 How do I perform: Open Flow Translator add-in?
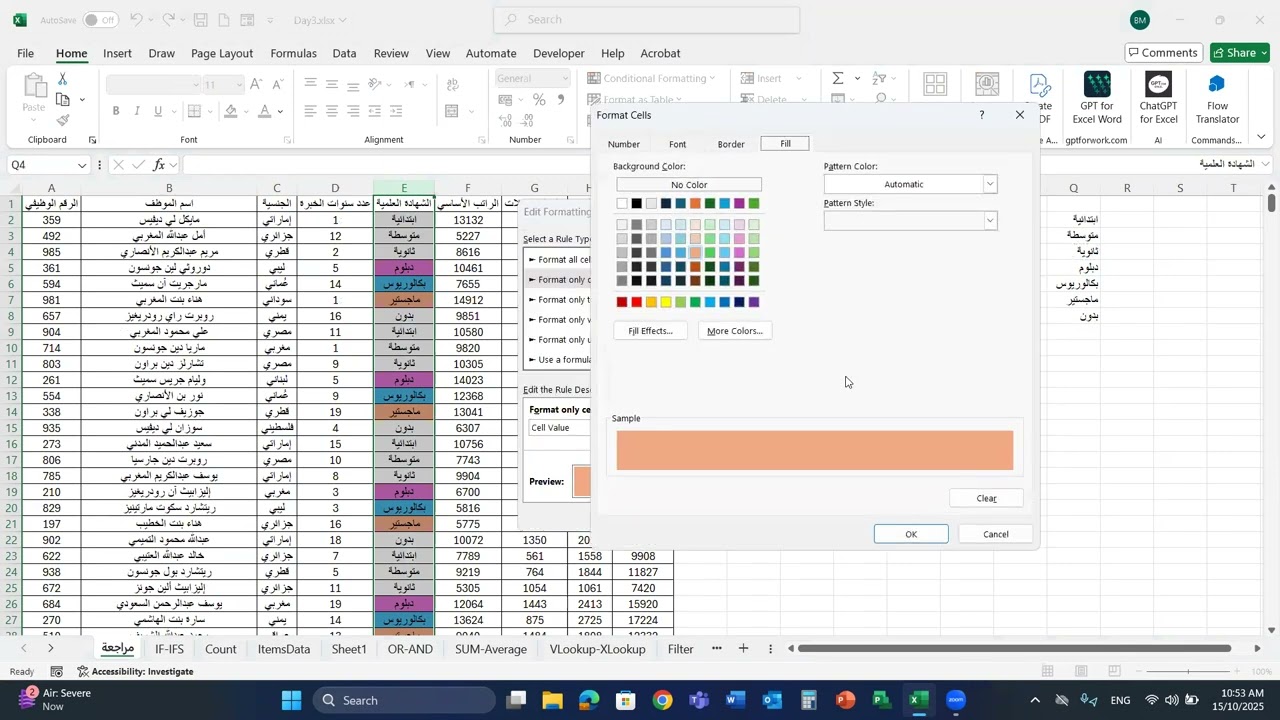pyautogui.click(x=1217, y=98)
